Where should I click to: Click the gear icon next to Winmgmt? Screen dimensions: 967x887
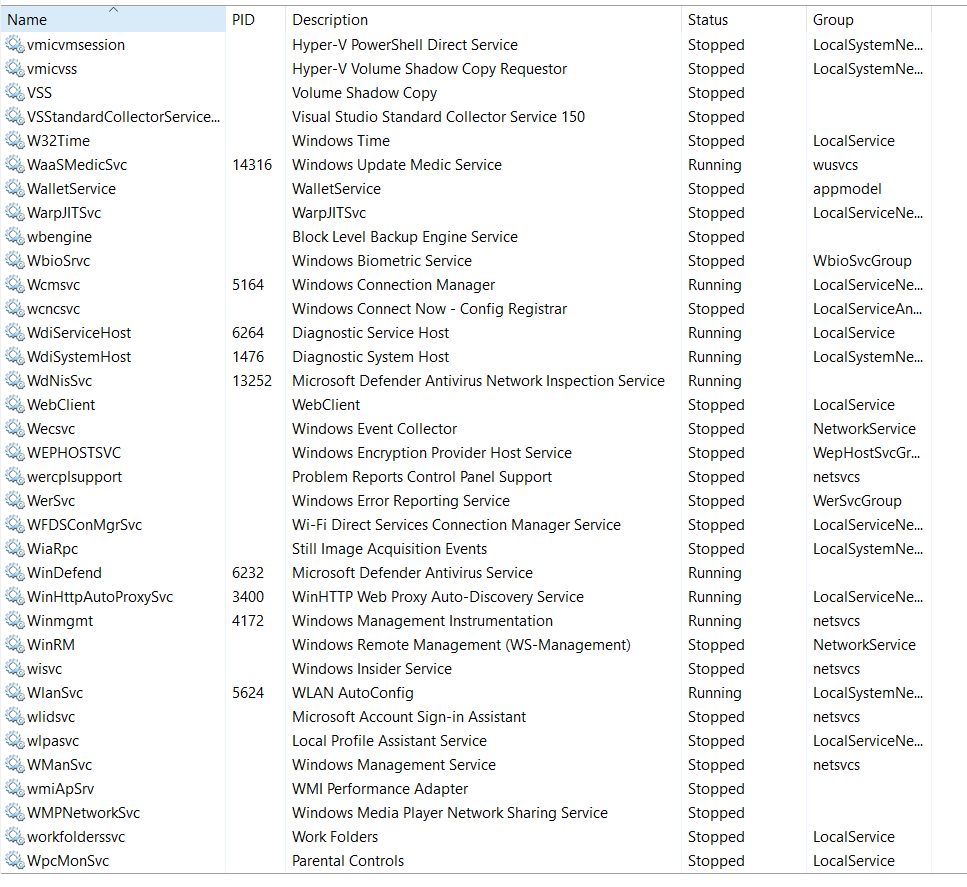(x=15, y=621)
